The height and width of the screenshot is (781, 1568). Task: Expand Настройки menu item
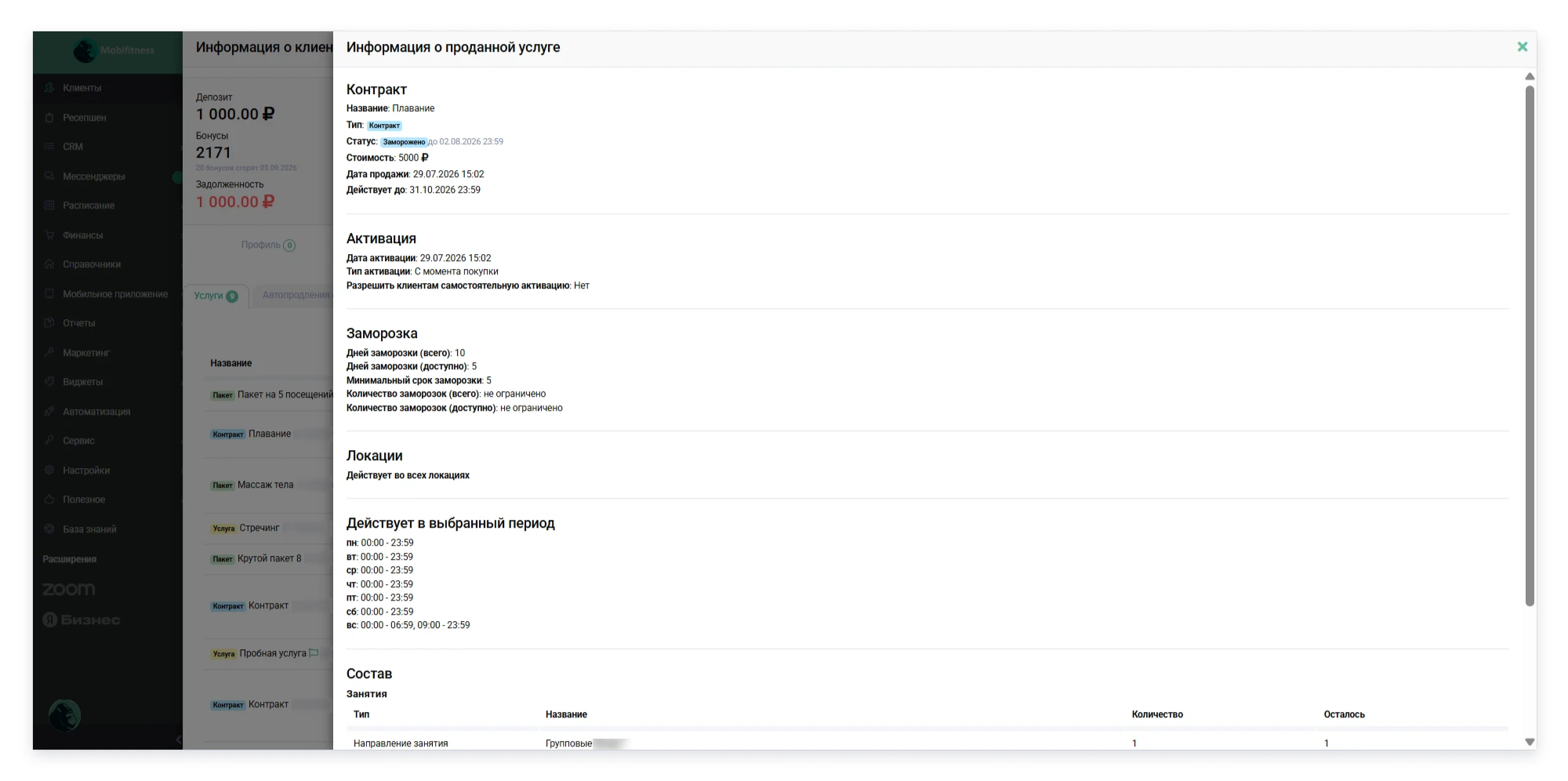107,470
